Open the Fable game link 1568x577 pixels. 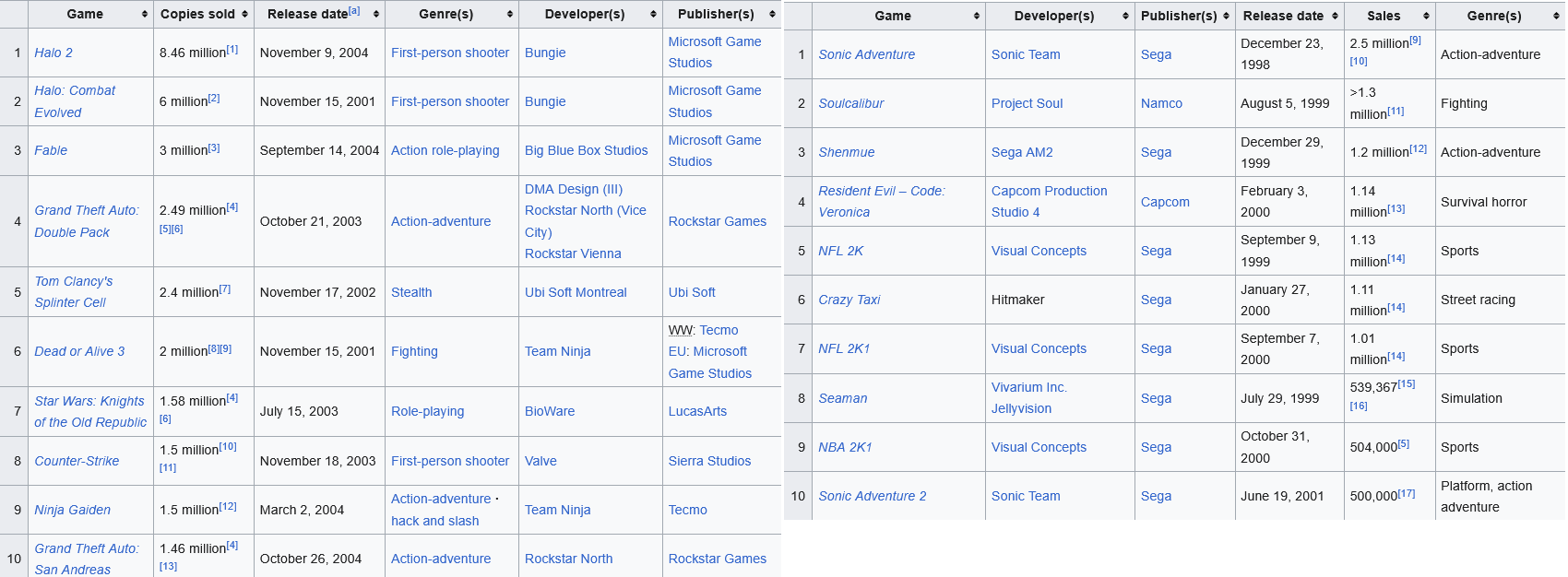click(51, 150)
